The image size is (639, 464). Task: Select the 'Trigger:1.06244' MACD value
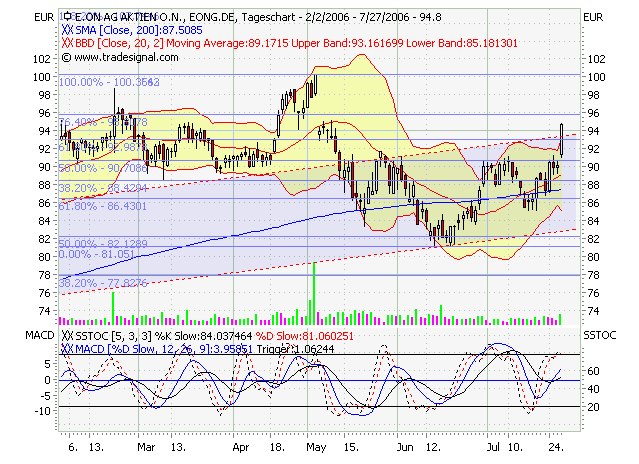click(x=295, y=349)
